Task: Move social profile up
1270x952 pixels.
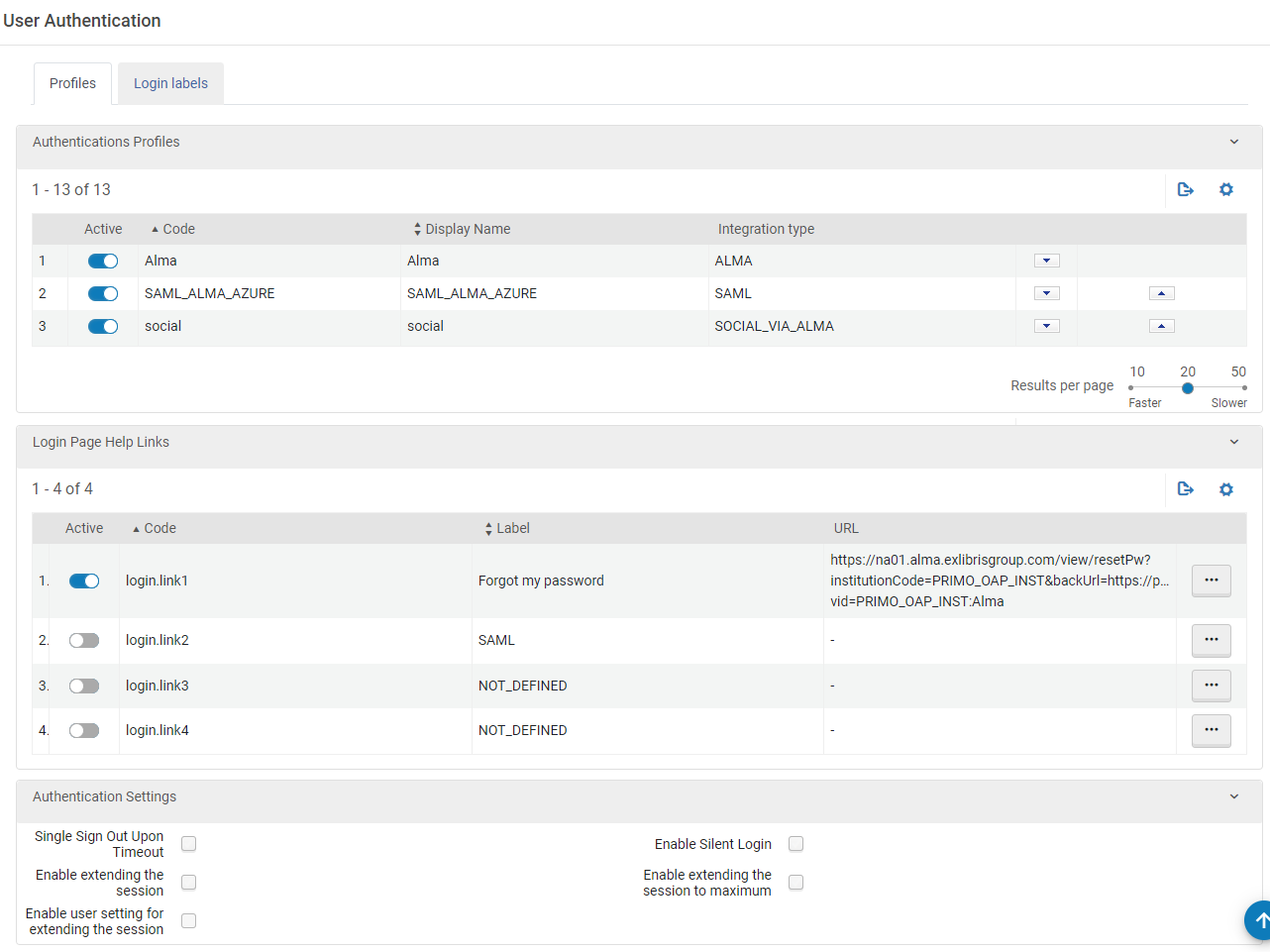Action: coord(1161,326)
